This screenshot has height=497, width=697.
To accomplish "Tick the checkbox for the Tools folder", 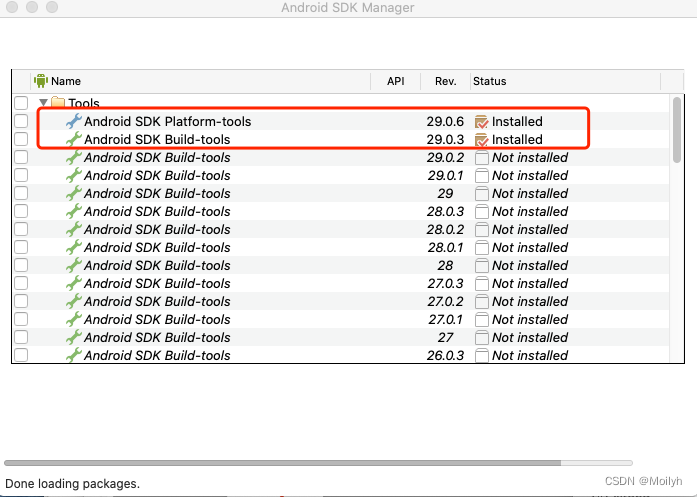I will [x=21, y=103].
